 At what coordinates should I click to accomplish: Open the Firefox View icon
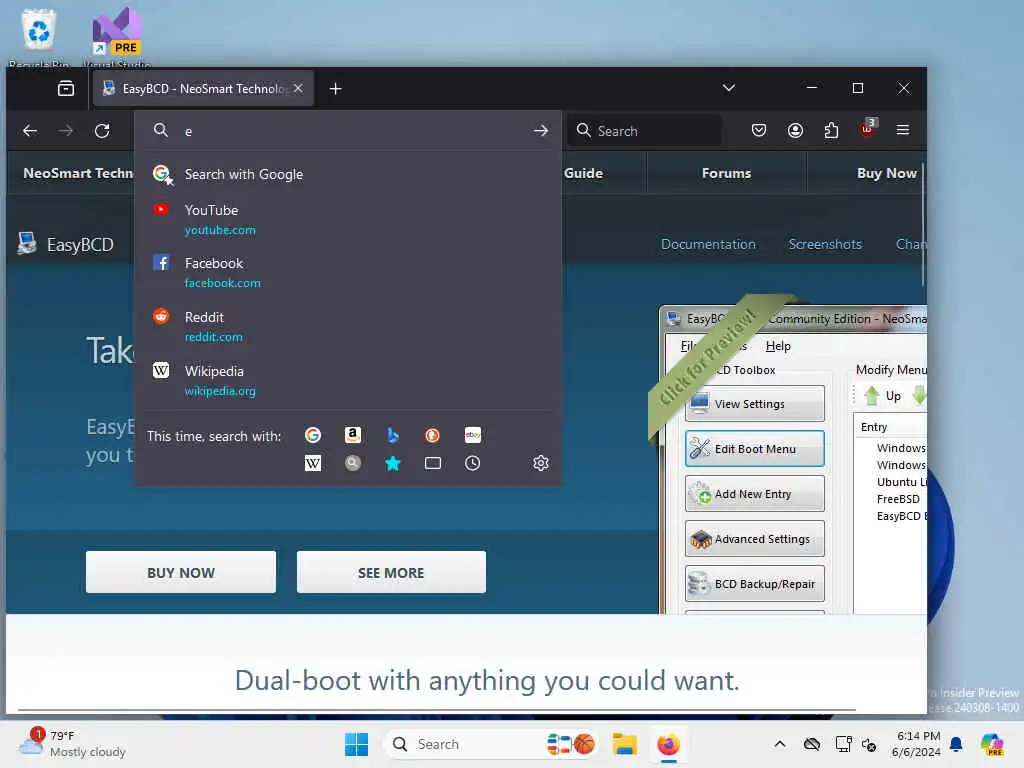click(x=66, y=89)
